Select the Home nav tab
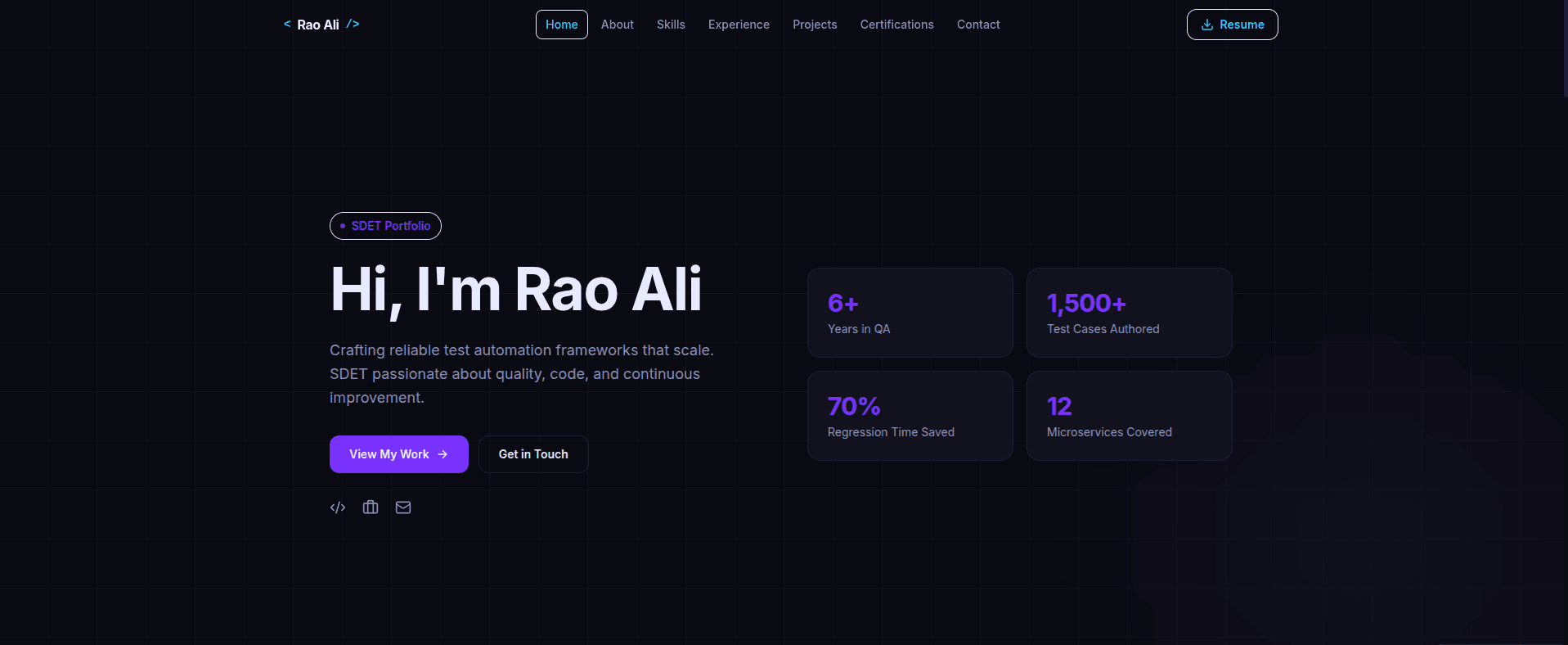This screenshot has width=1568, height=645. 562,25
